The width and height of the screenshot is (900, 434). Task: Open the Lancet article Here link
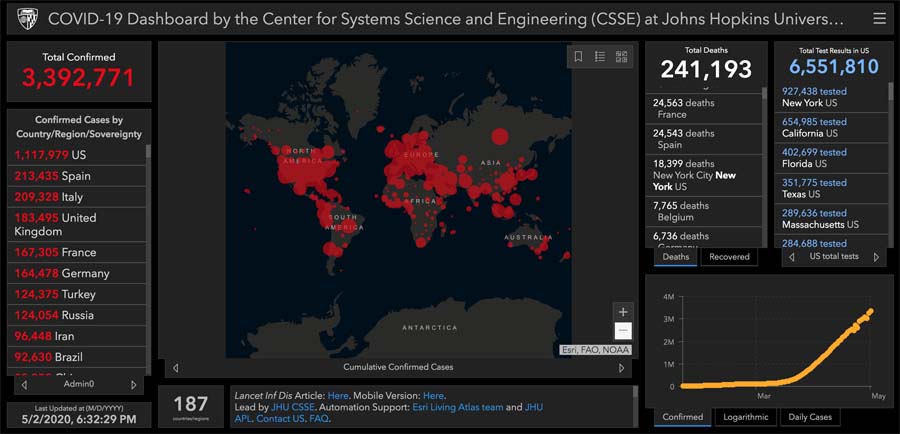pos(338,396)
